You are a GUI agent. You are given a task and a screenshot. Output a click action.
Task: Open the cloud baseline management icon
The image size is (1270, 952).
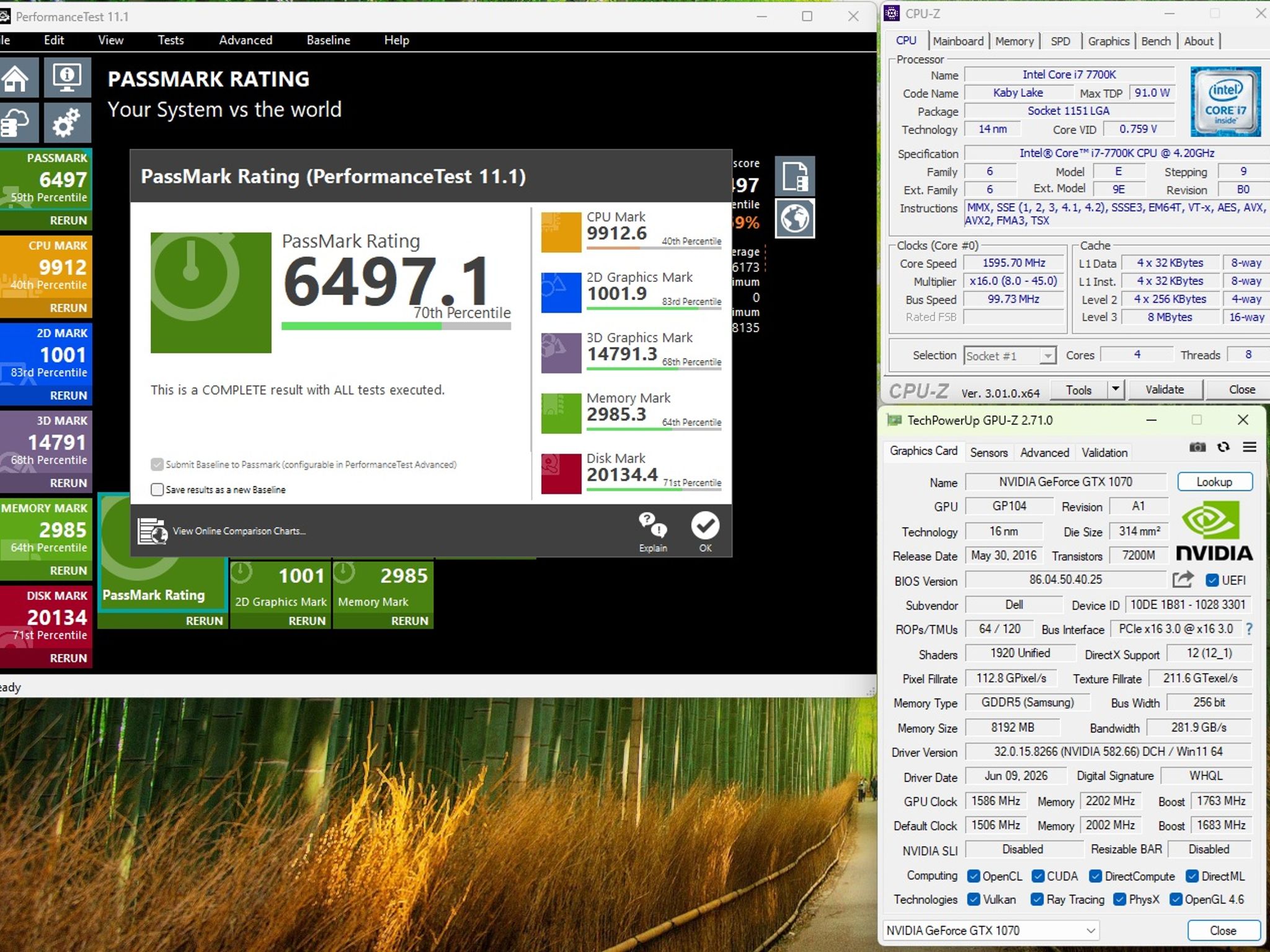(x=17, y=123)
